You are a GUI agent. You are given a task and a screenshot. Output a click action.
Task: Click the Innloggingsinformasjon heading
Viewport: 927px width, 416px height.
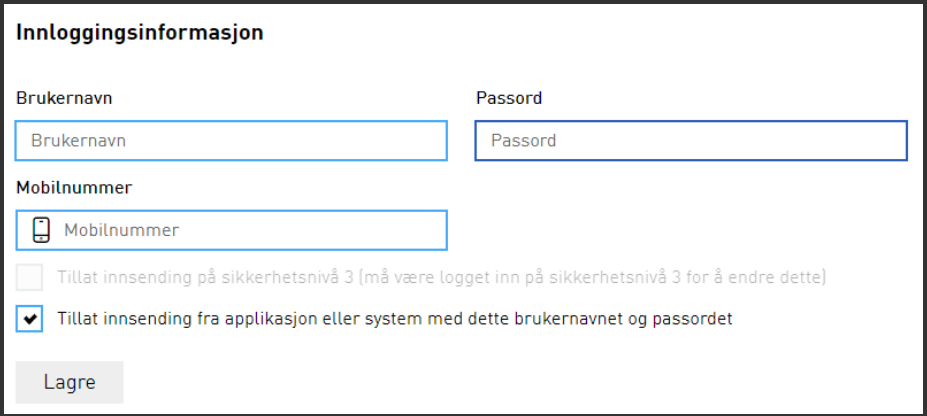[140, 33]
